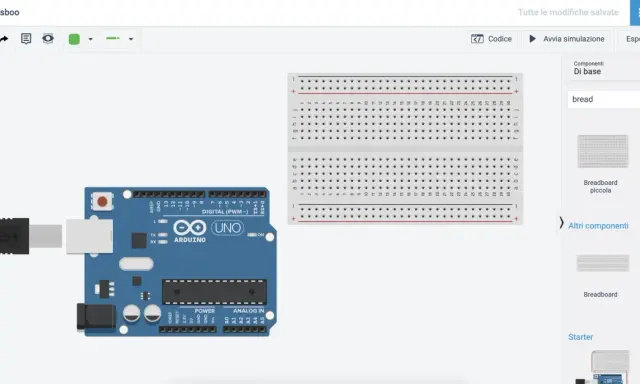Collapse the components panel chevron

(562, 223)
